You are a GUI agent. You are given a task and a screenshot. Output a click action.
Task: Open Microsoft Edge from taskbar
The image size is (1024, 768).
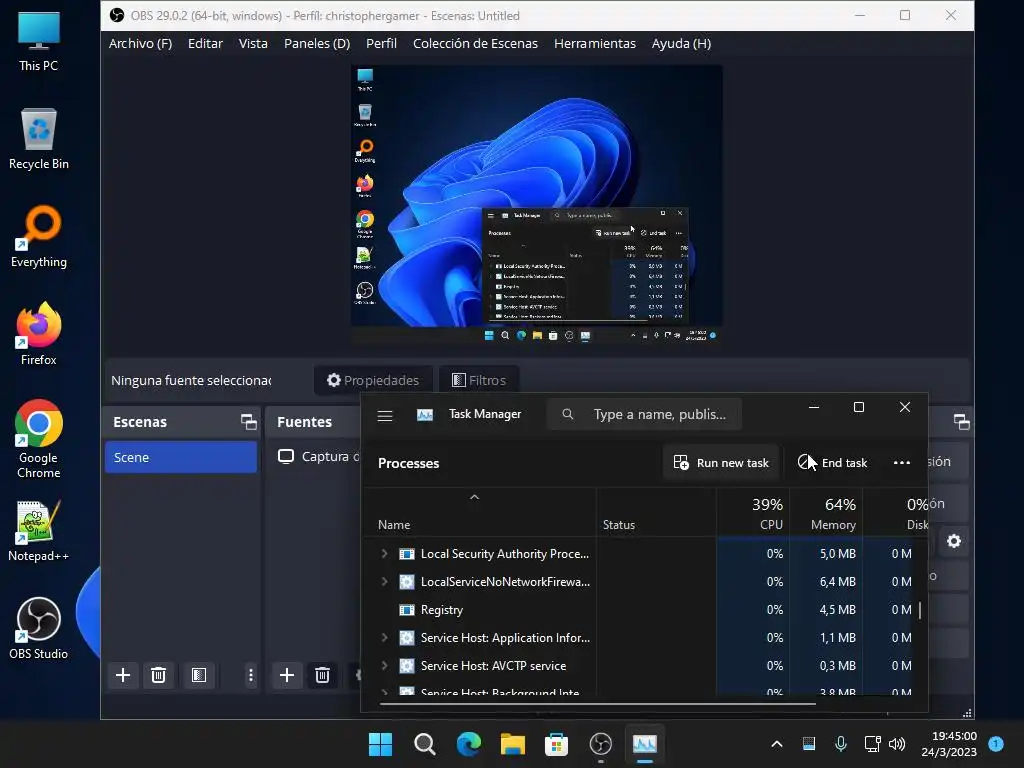pyautogui.click(x=468, y=744)
